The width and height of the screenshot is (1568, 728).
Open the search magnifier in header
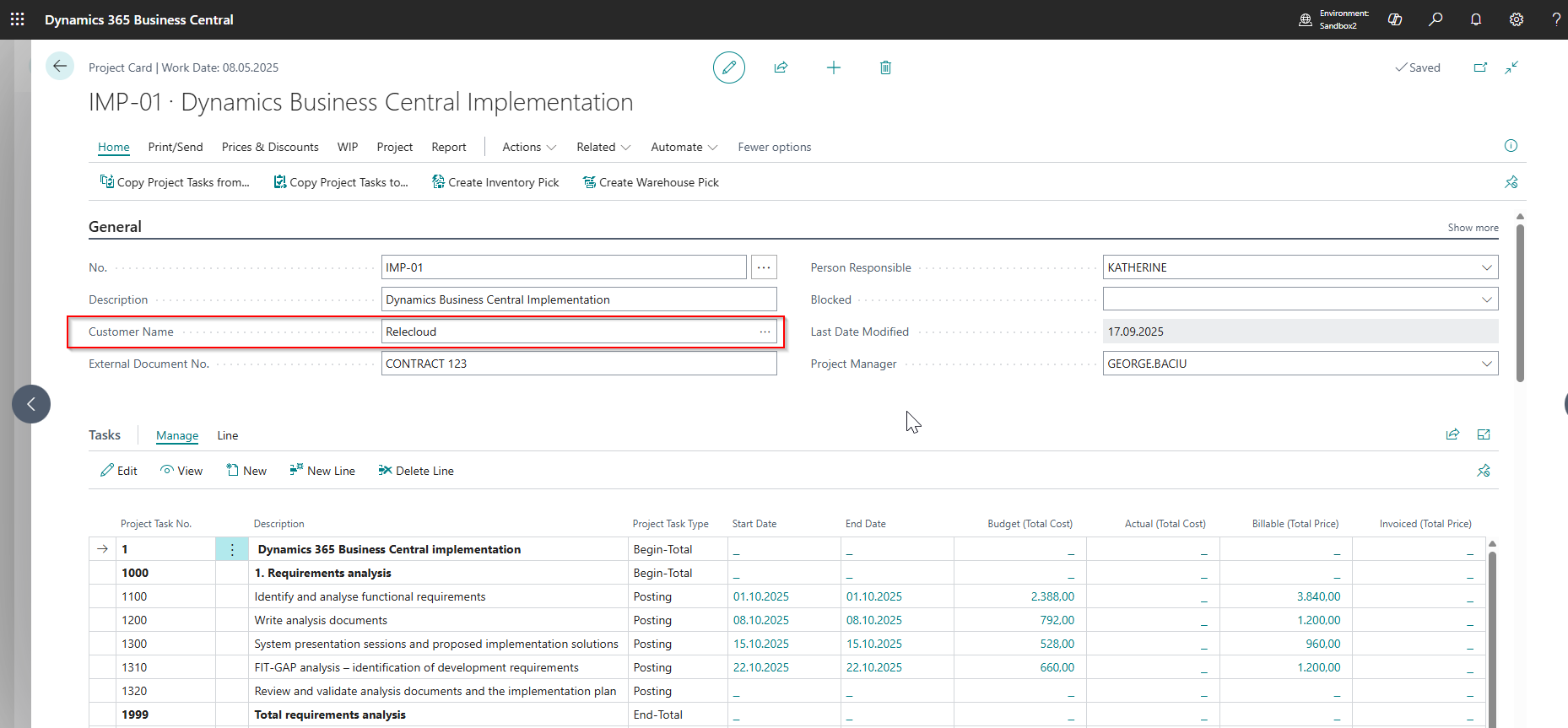1436,19
